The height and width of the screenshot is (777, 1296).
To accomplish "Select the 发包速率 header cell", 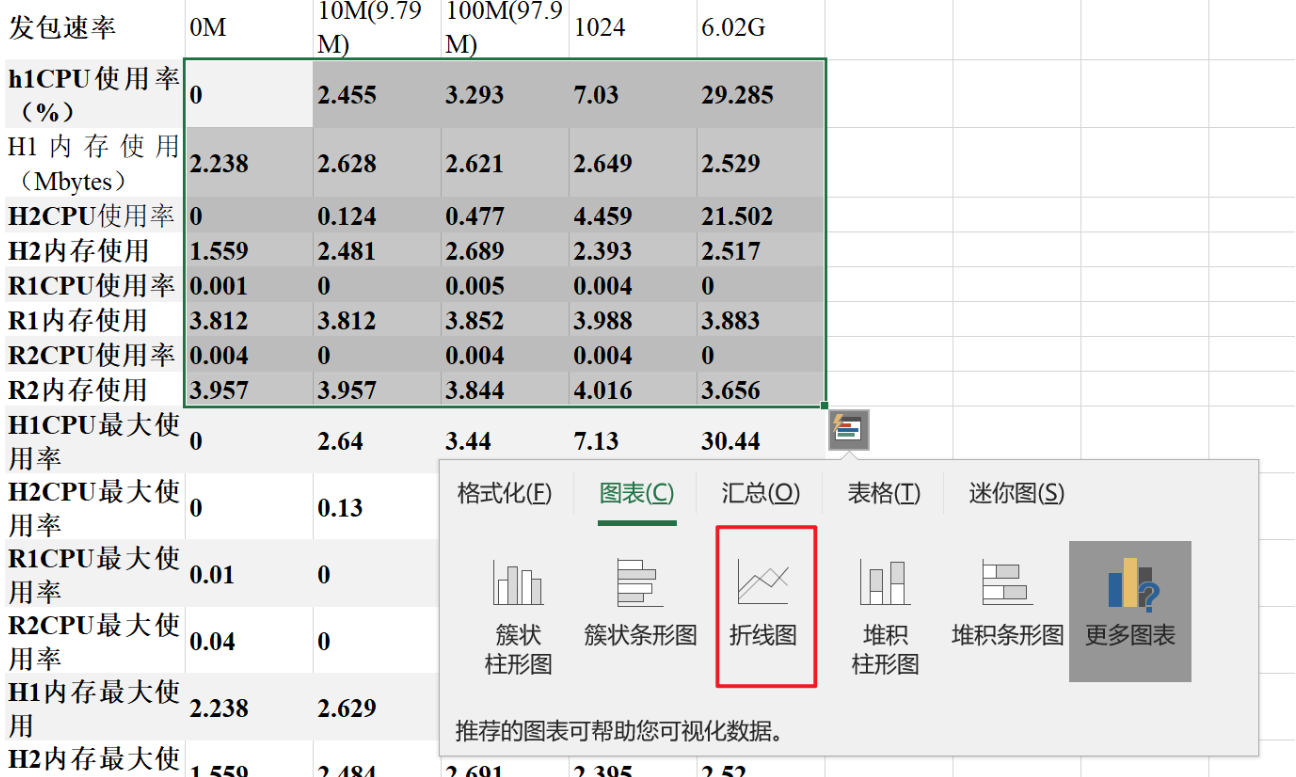I will tap(92, 29).
